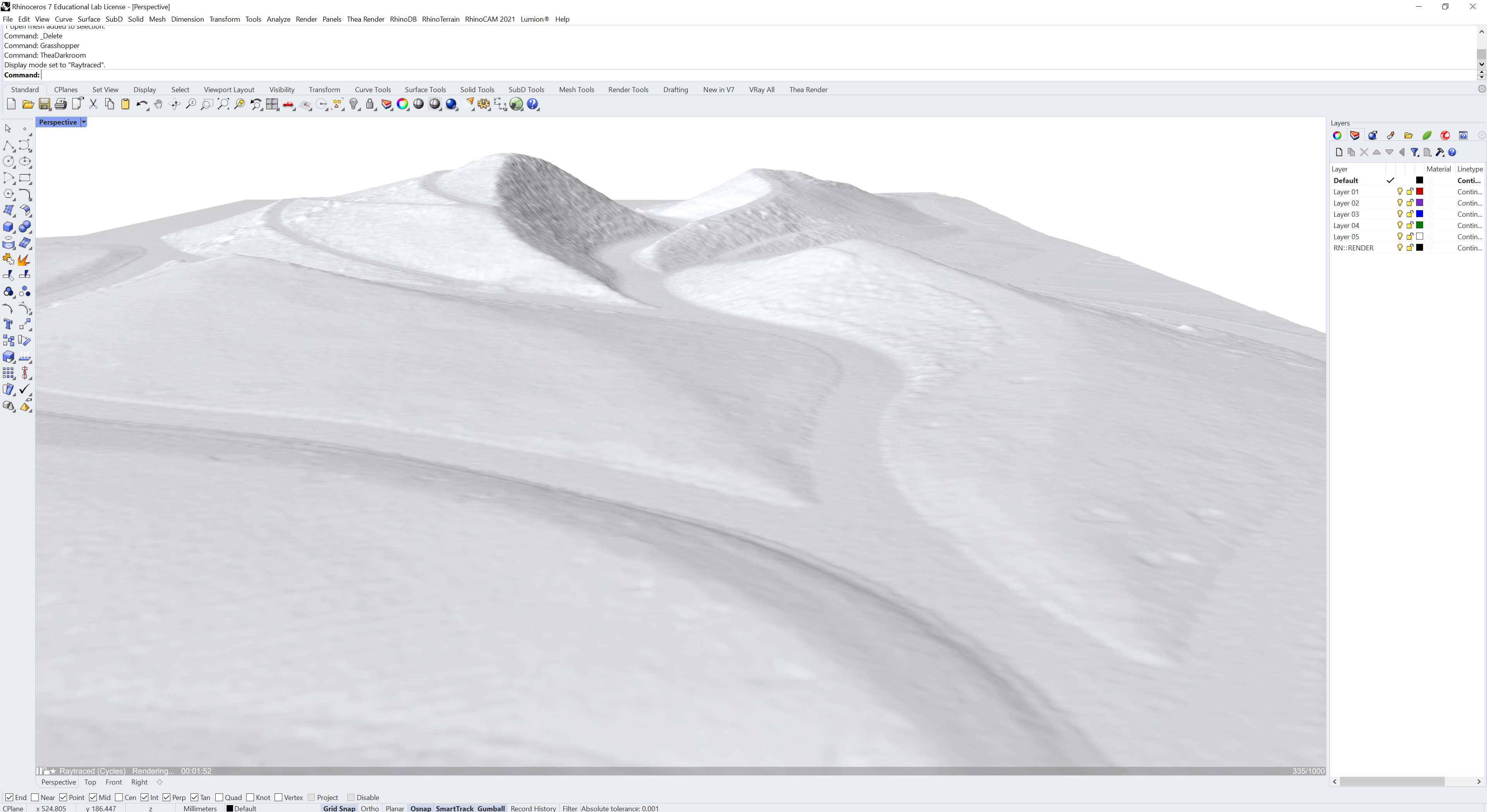This screenshot has width=1487, height=812.
Task: Toggle the Quad osnap checkbox
Action: point(219,798)
